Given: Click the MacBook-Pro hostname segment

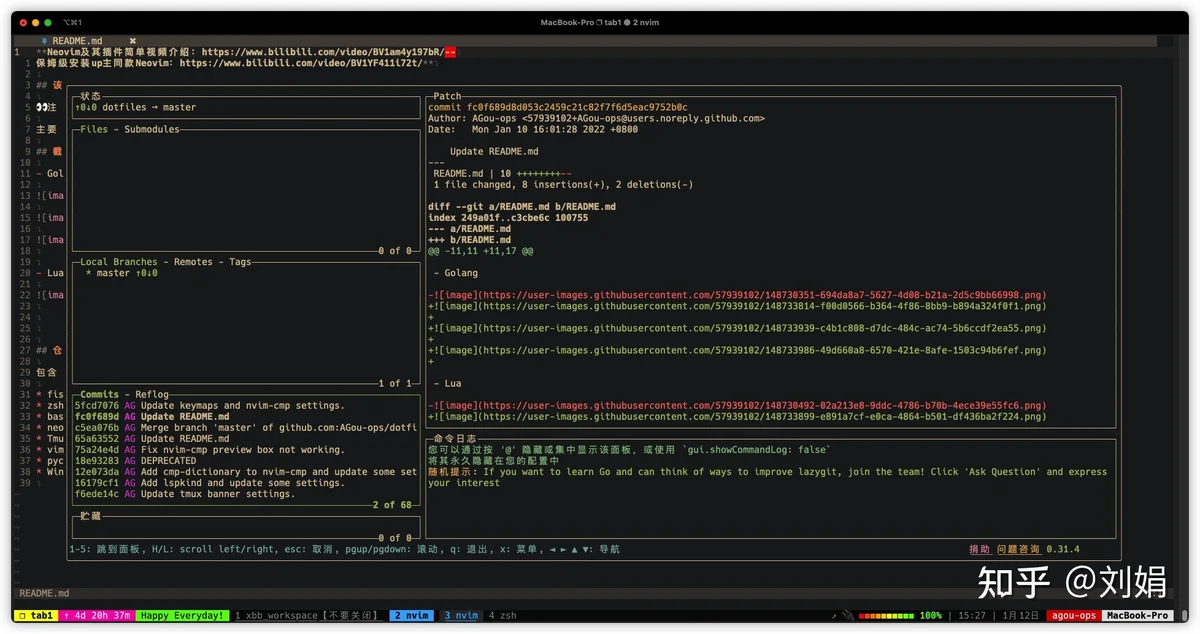Looking at the screenshot, I should point(1138,616).
